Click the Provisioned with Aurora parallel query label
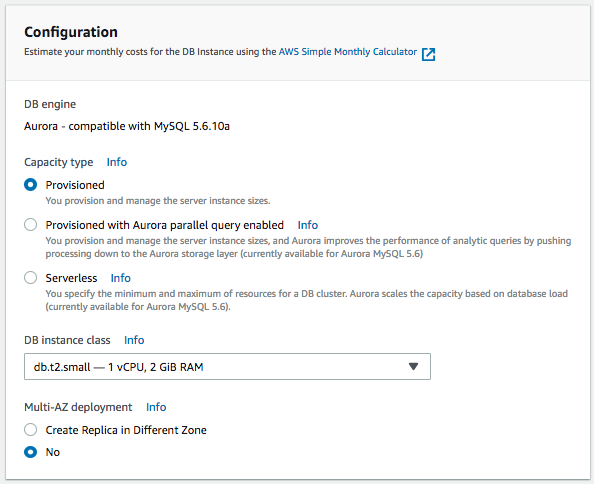 click(x=165, y=225)
